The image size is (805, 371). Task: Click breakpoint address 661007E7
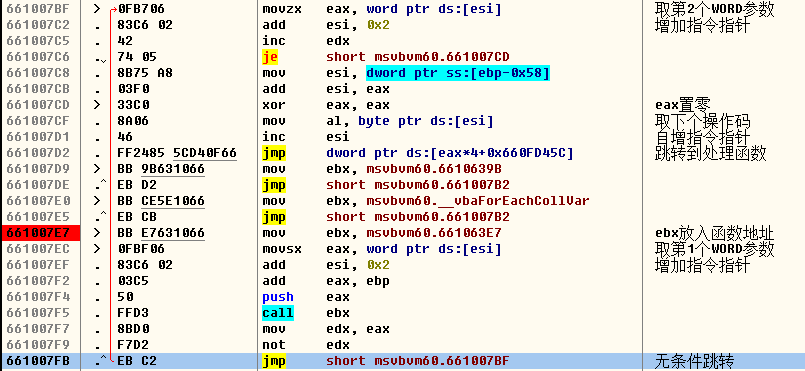coord(40,233)
